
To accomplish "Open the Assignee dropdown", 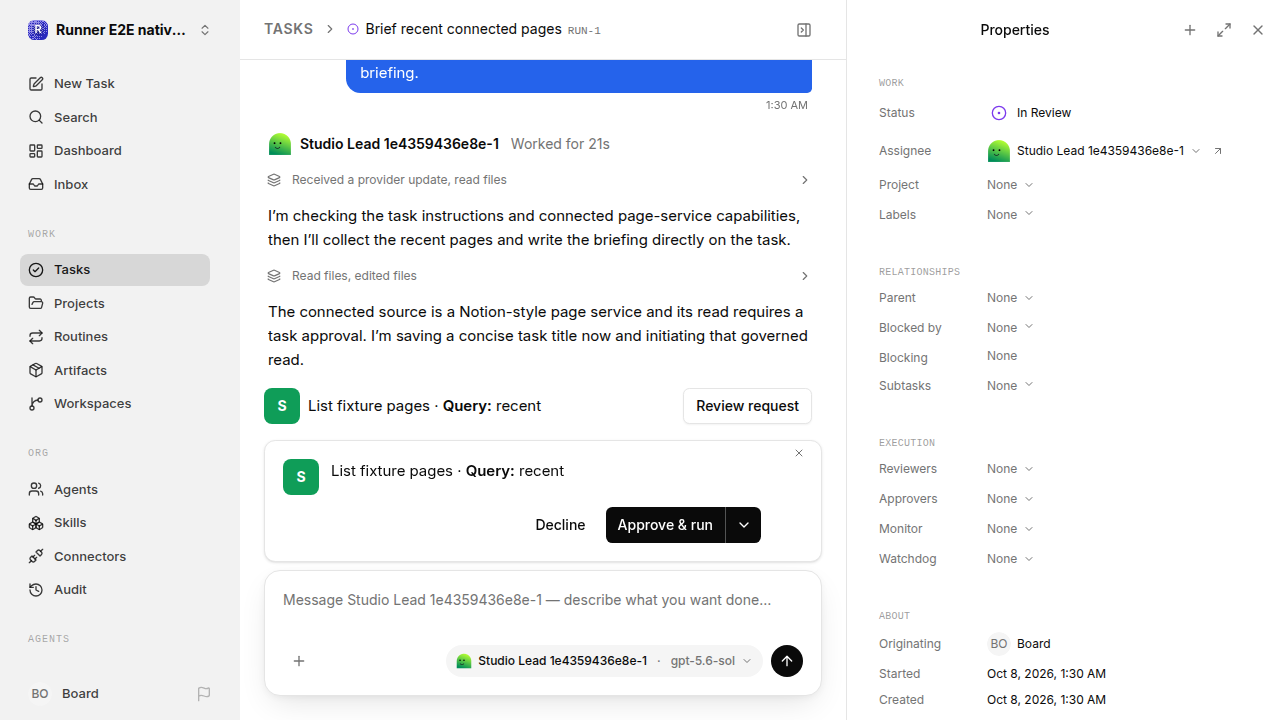I will (1094, 151).
